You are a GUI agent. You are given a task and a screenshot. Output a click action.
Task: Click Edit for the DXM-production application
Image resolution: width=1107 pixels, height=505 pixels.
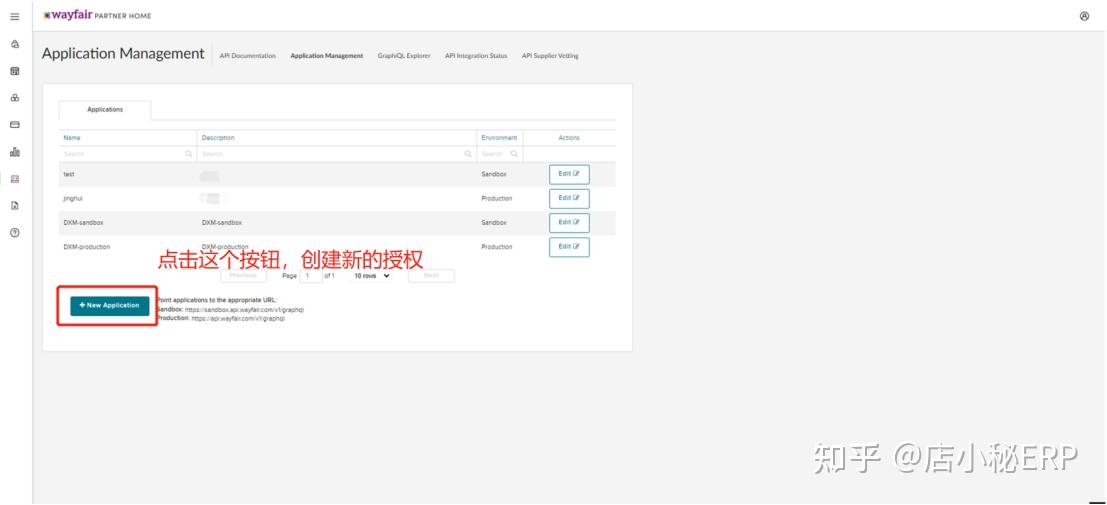pos(569,247)
